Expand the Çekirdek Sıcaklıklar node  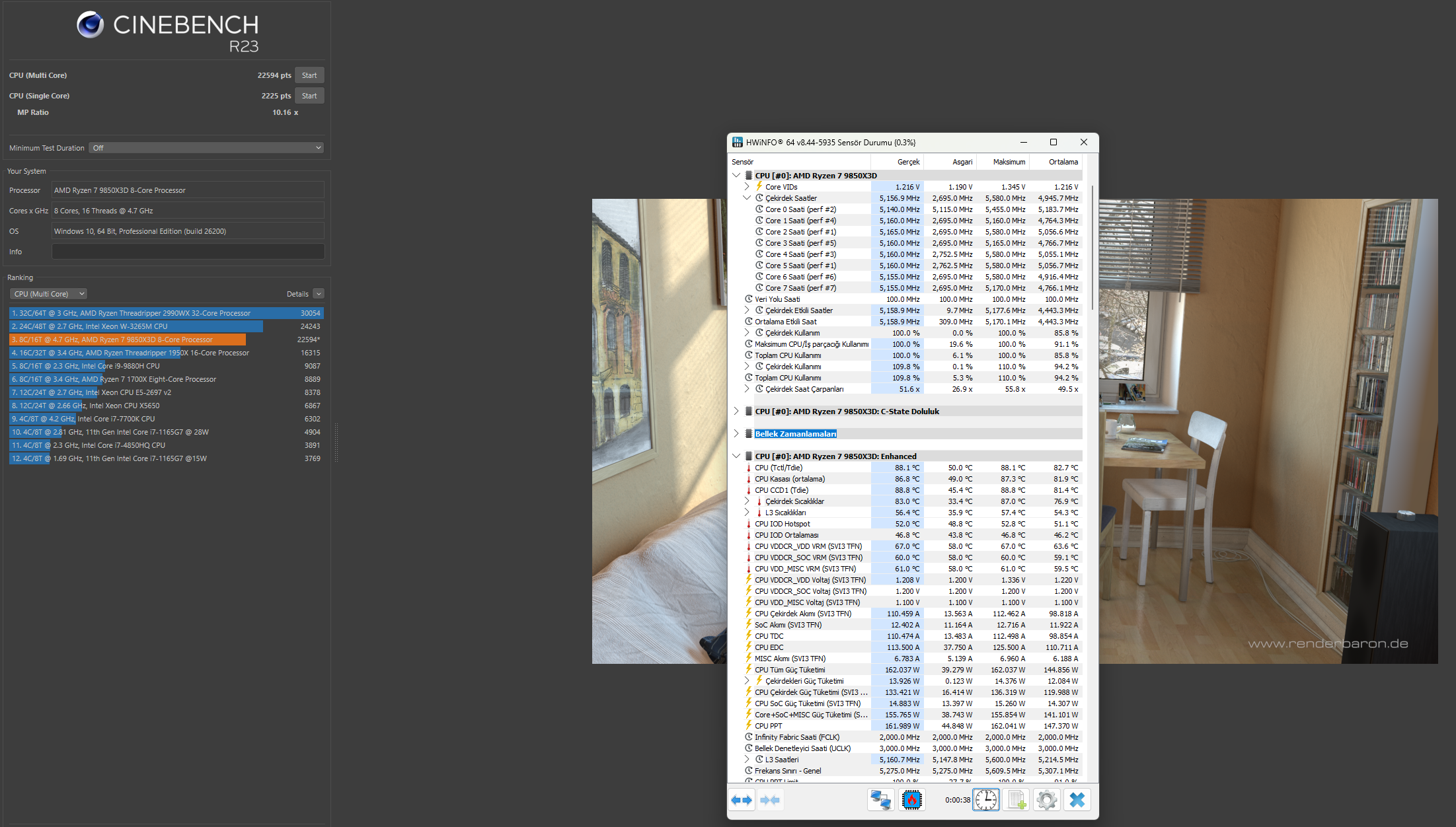click(x=747, y=501)
